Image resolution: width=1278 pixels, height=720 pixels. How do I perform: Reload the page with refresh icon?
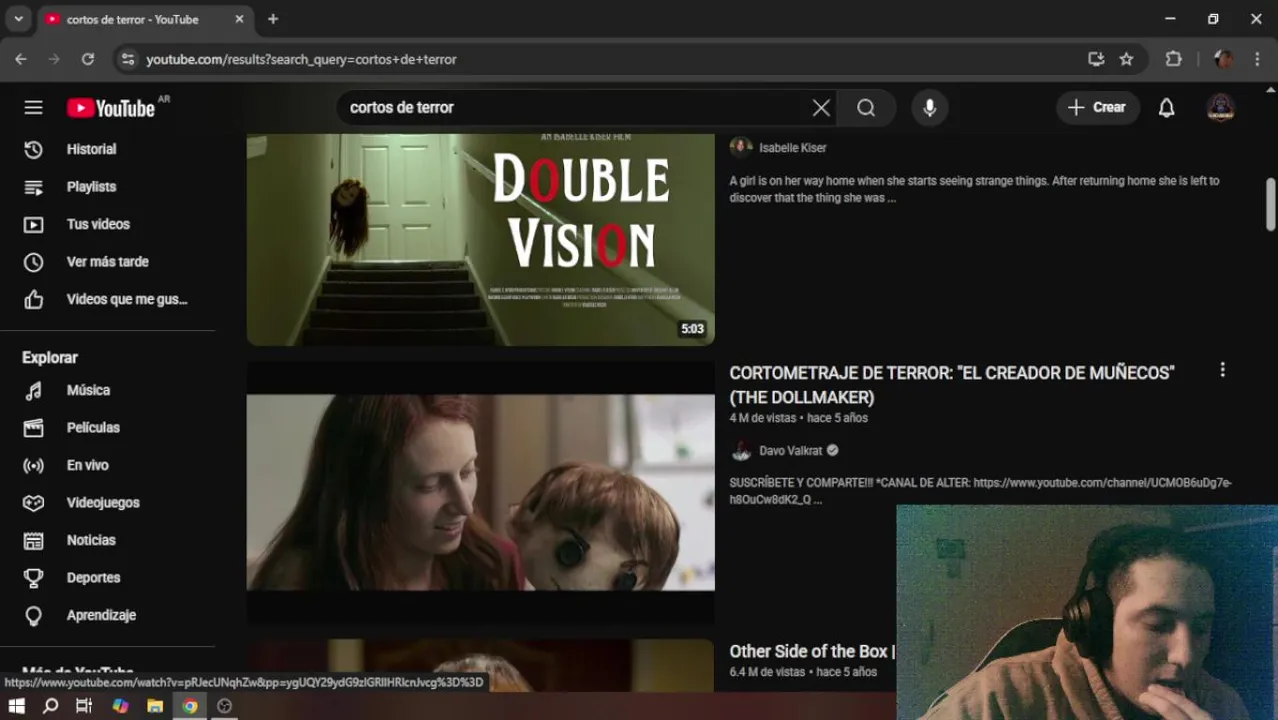88,59
